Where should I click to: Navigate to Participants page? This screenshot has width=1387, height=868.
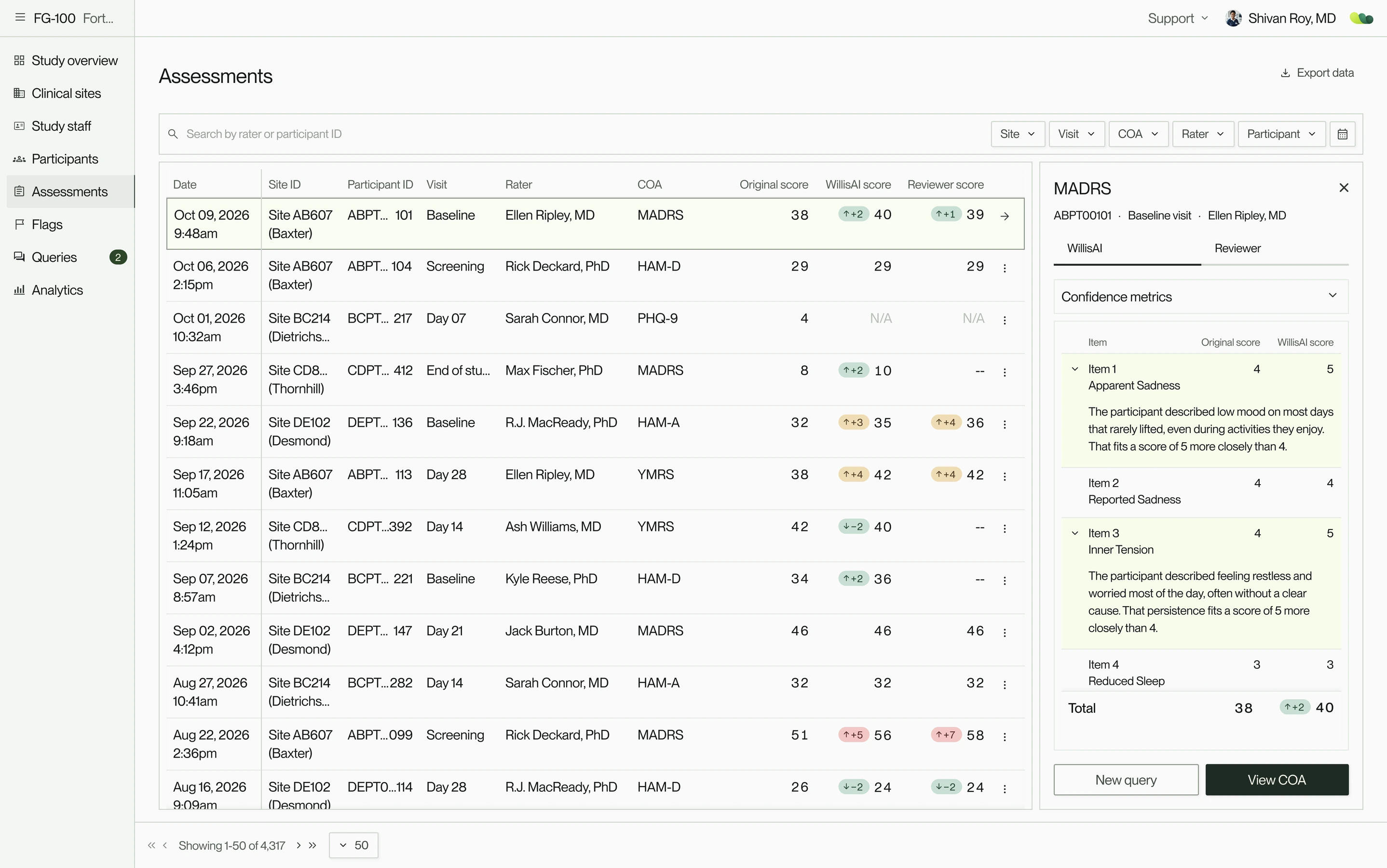click(x=67, y=159)
